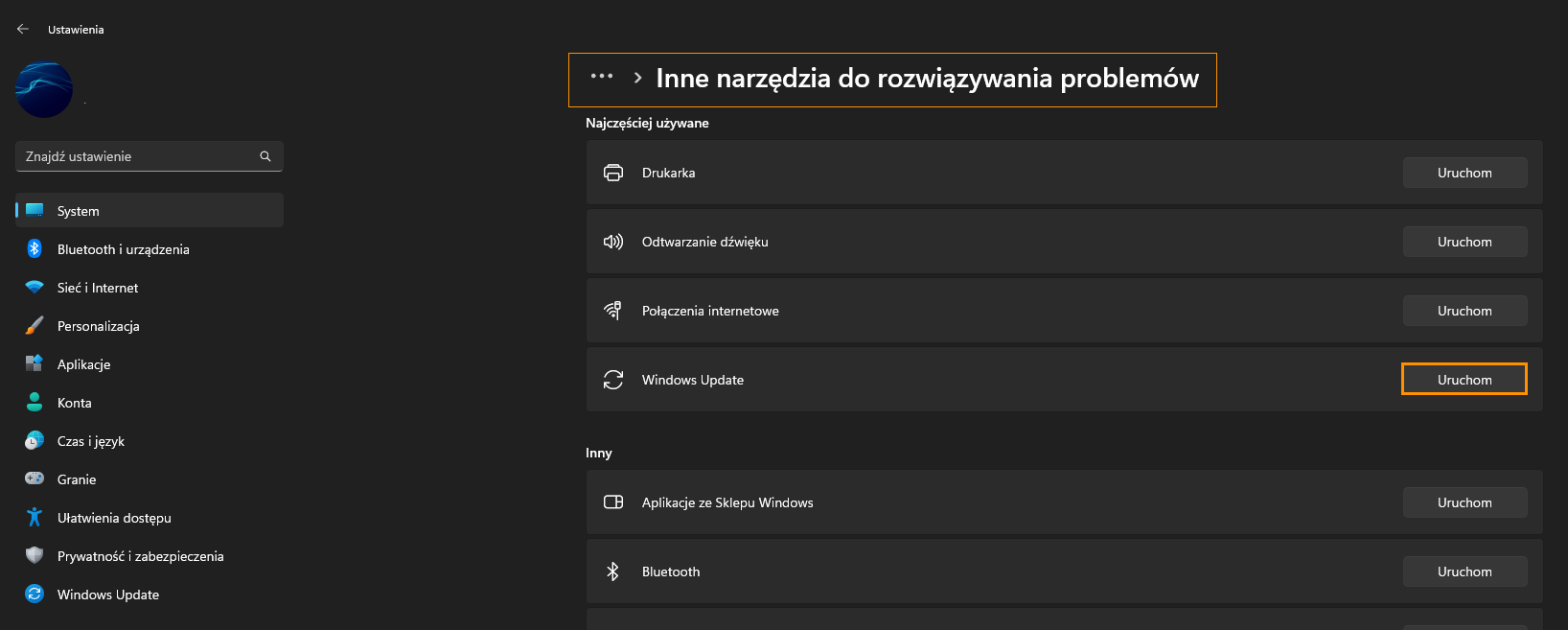
Task: Run the Drukarka troubleshooter
Action: pyautogui.click(x=1464, y=173)
